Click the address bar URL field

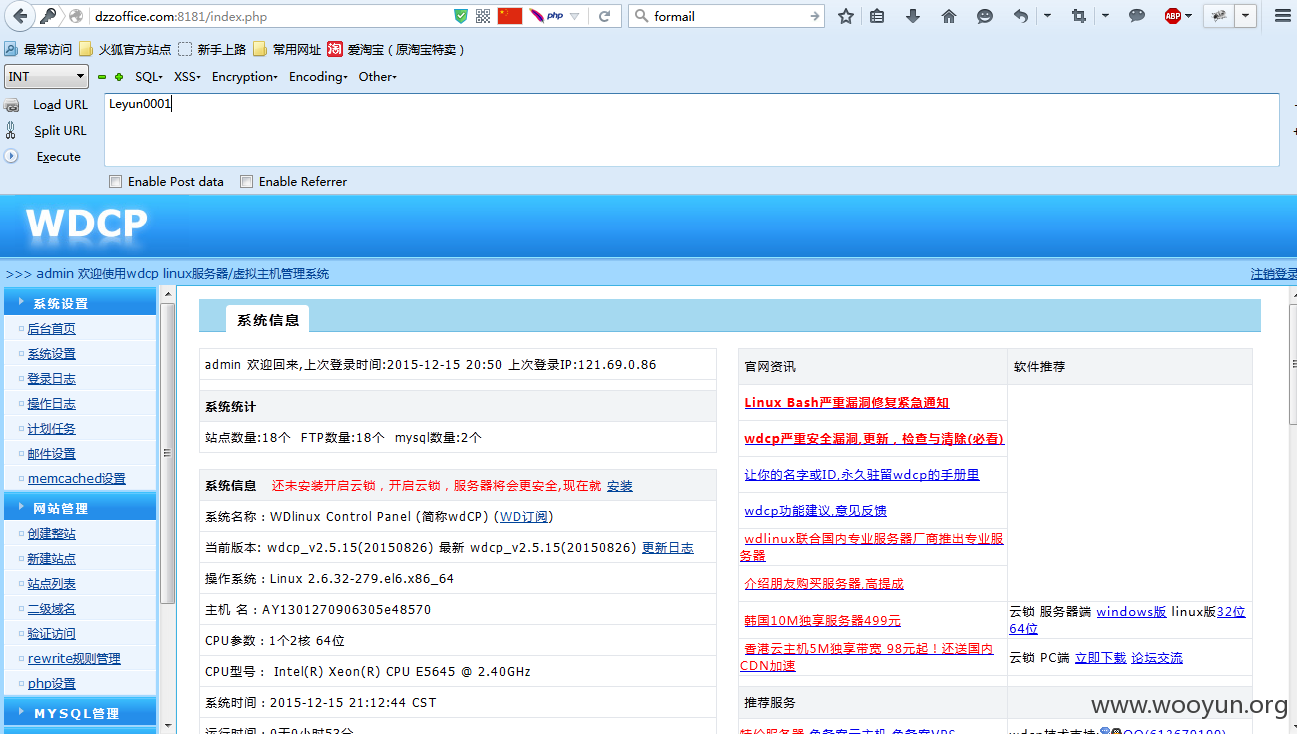[x=270, y=16]
